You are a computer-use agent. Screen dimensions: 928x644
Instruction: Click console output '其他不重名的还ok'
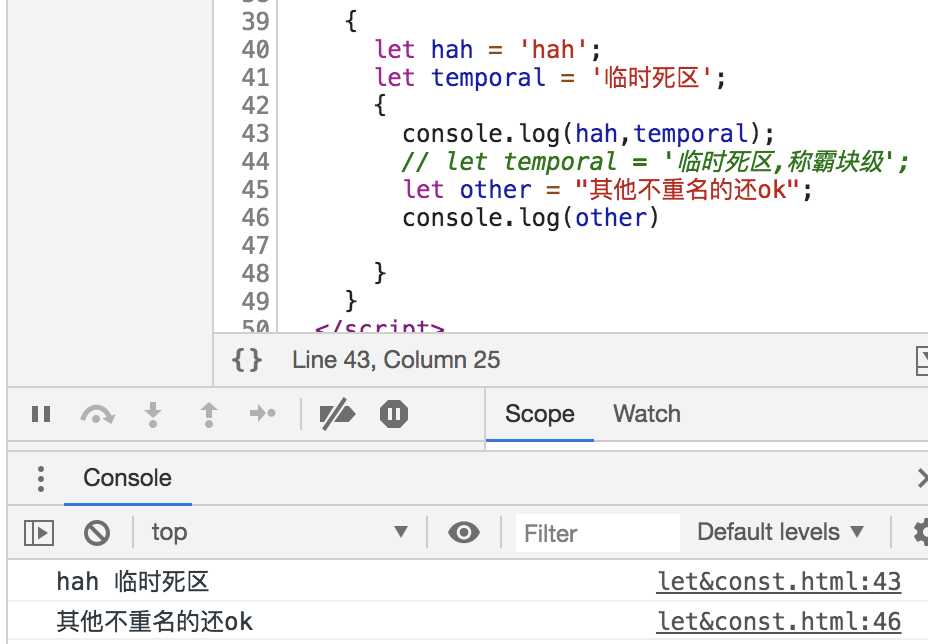[154, 622]
